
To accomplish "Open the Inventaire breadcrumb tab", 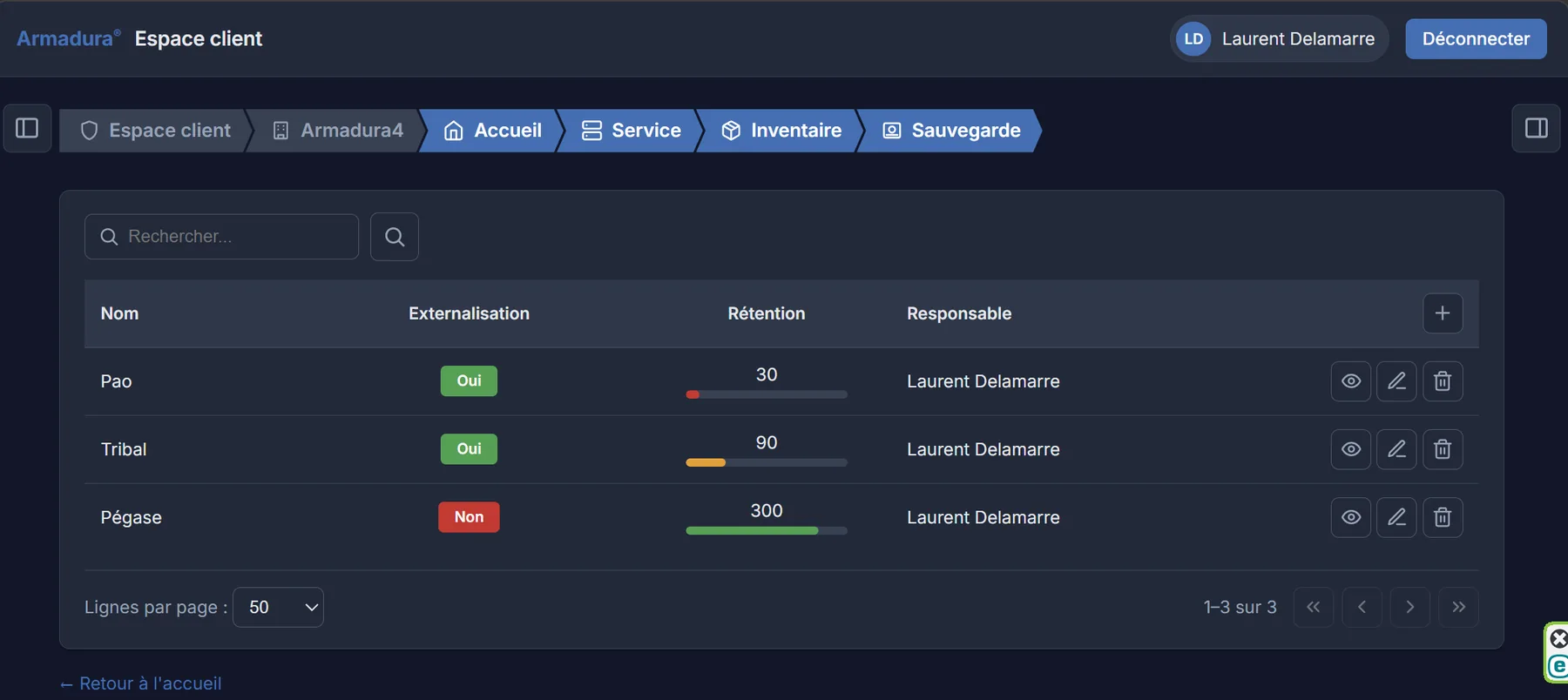I will (781, 131).
